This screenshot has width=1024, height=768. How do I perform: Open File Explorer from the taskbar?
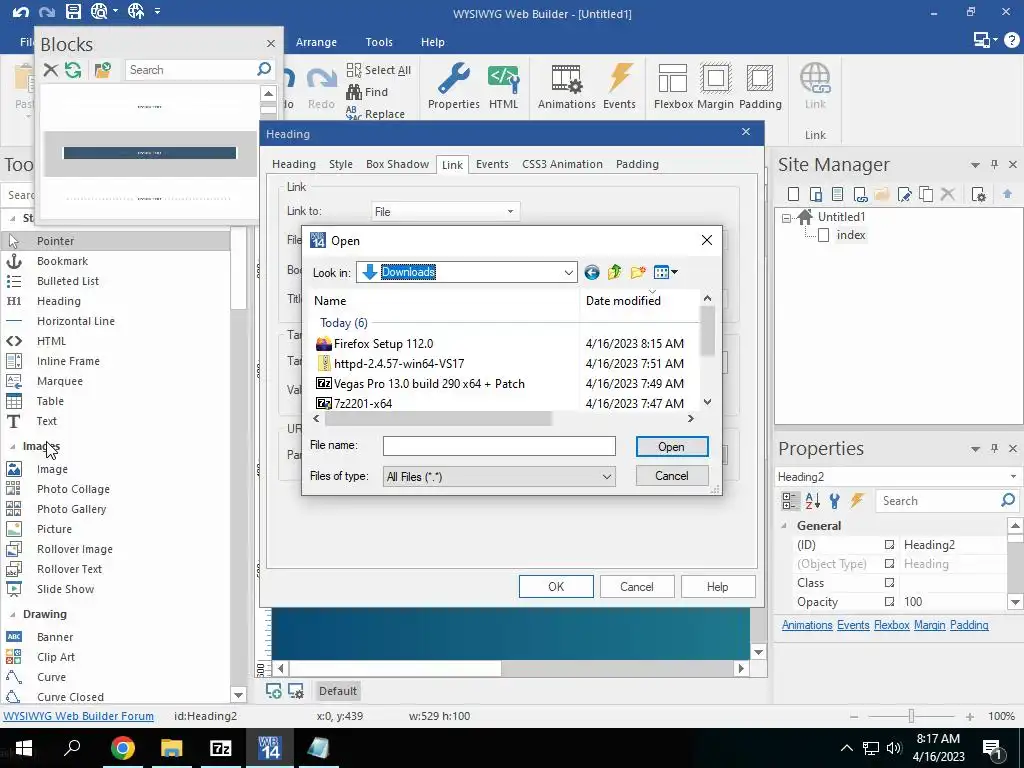[x=171, y=748]
